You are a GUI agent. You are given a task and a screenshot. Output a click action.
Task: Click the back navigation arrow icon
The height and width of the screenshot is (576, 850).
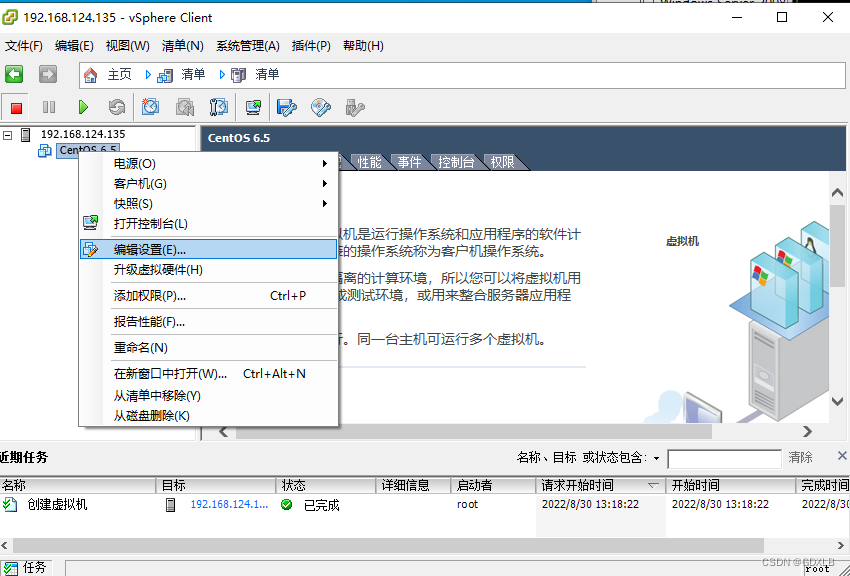(14, 73)
